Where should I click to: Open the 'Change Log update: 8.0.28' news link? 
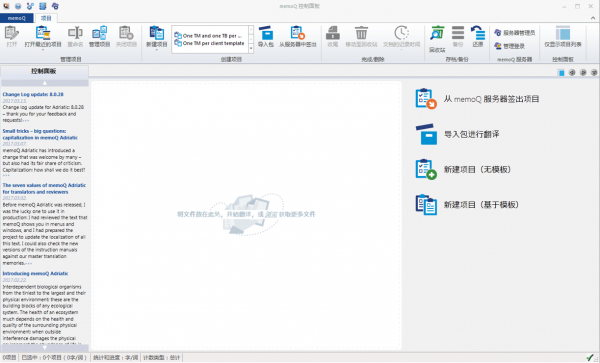pyautogui.click(x=33, y=94)
